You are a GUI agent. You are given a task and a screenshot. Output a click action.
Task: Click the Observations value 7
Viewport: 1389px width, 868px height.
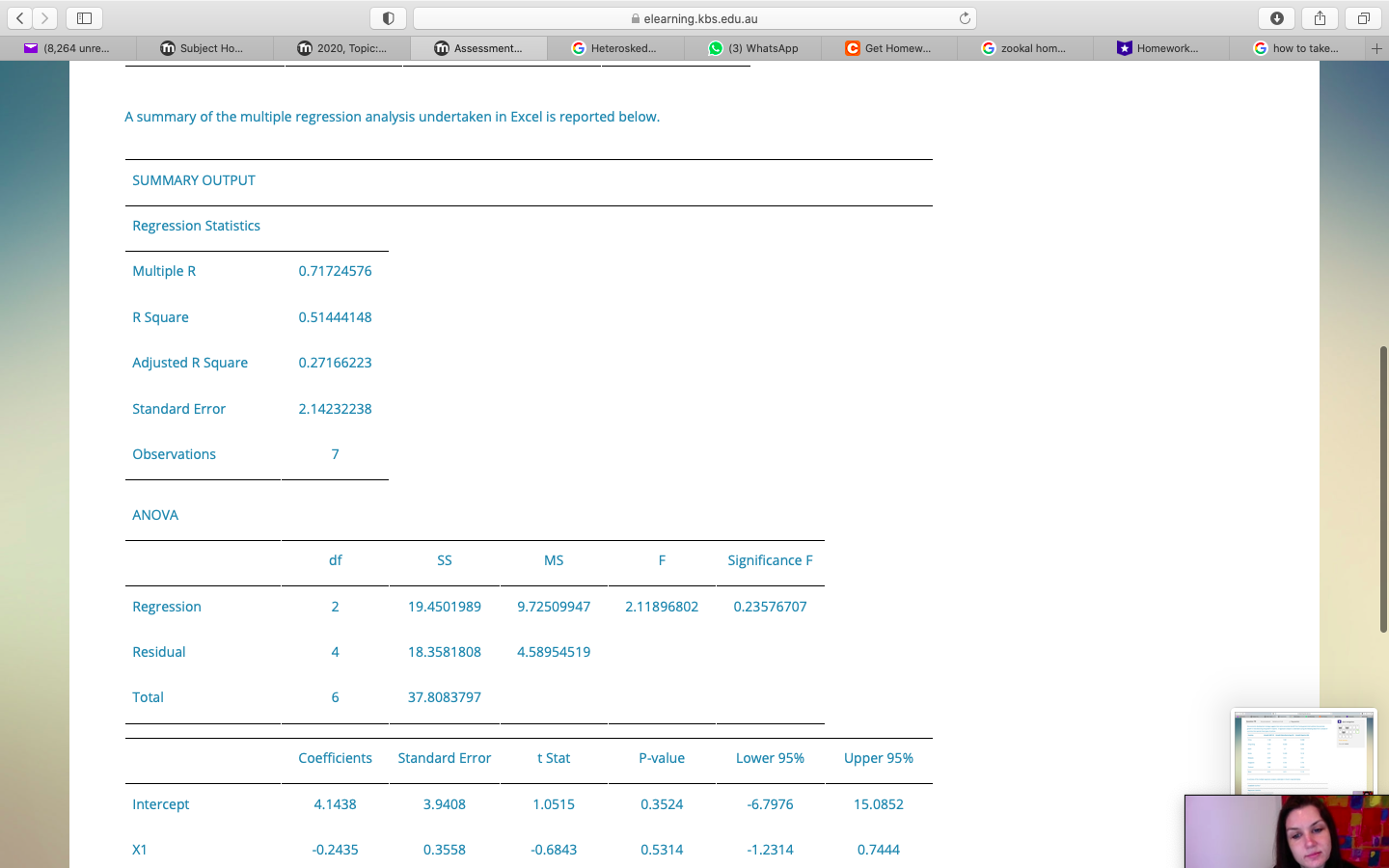coord(335,454)
